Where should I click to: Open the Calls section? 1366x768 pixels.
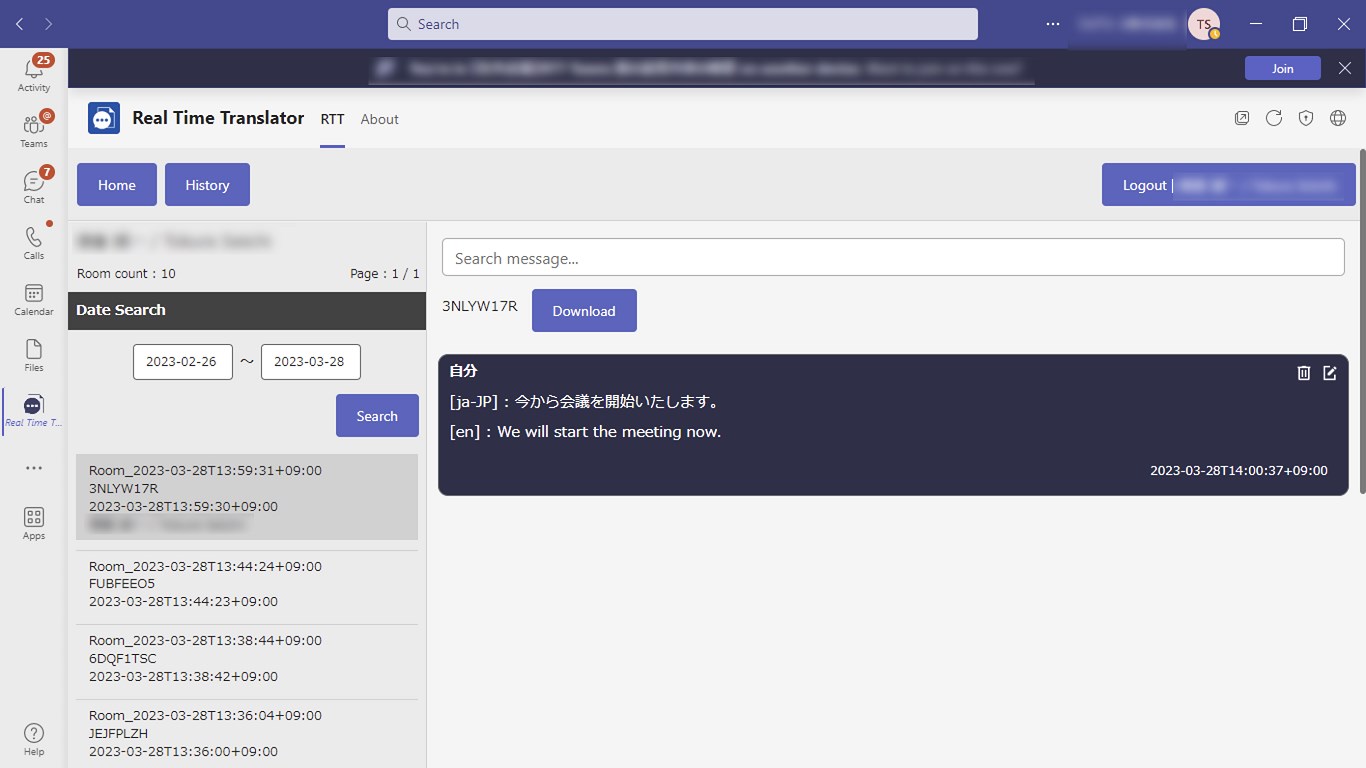tap(34, 243)
